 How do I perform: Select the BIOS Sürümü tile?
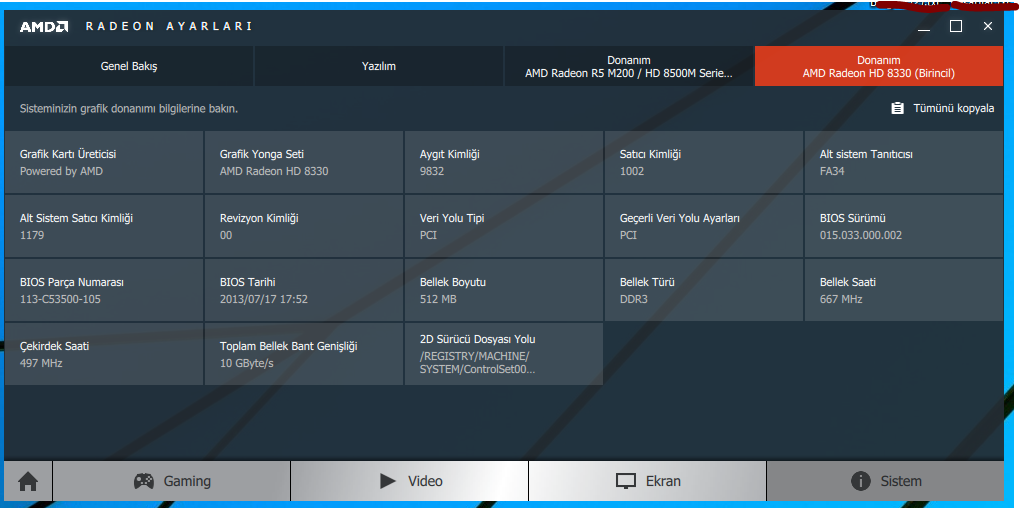tap(904, 226)
